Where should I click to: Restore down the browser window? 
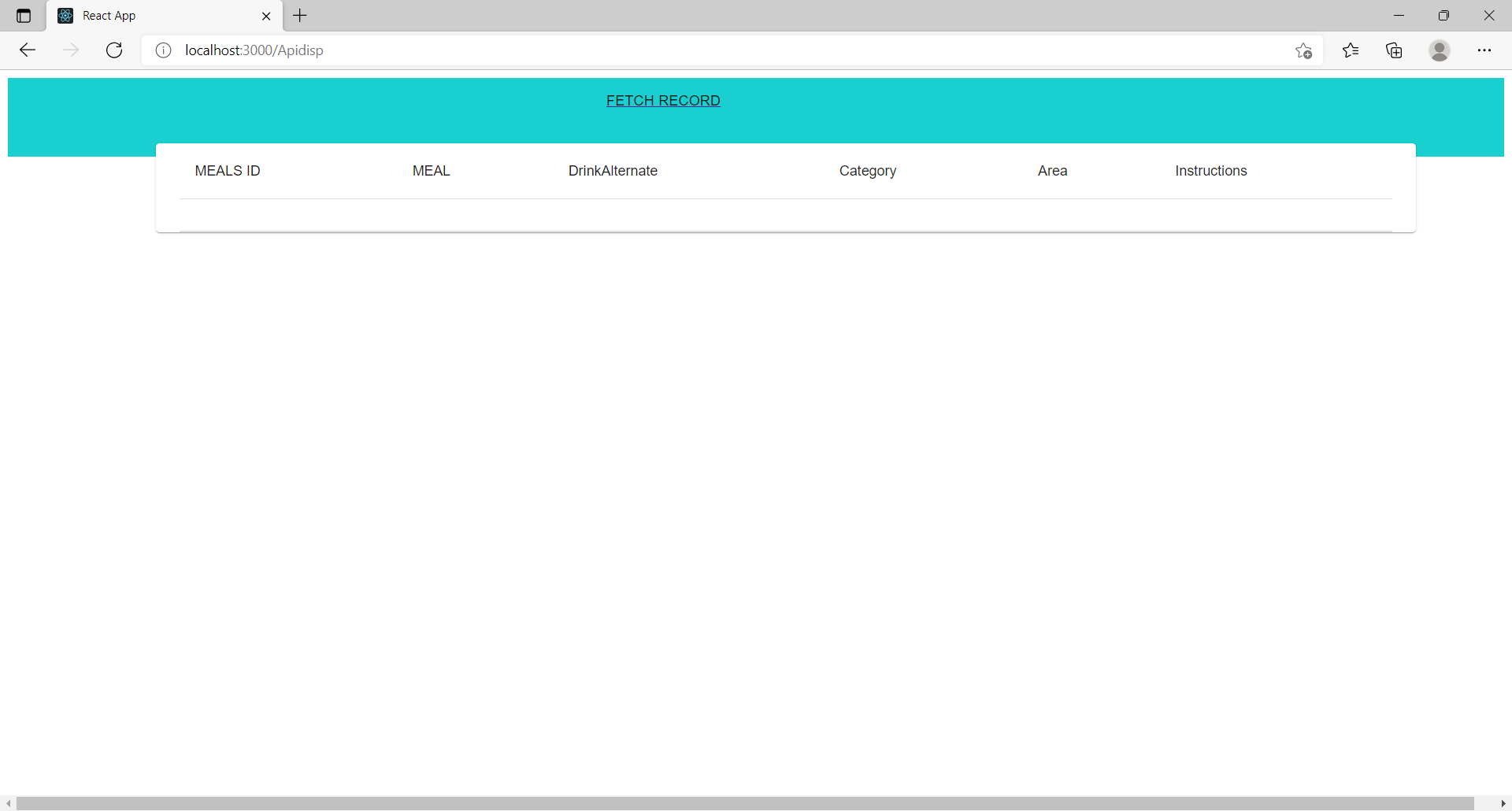(x=1443, y=16)
